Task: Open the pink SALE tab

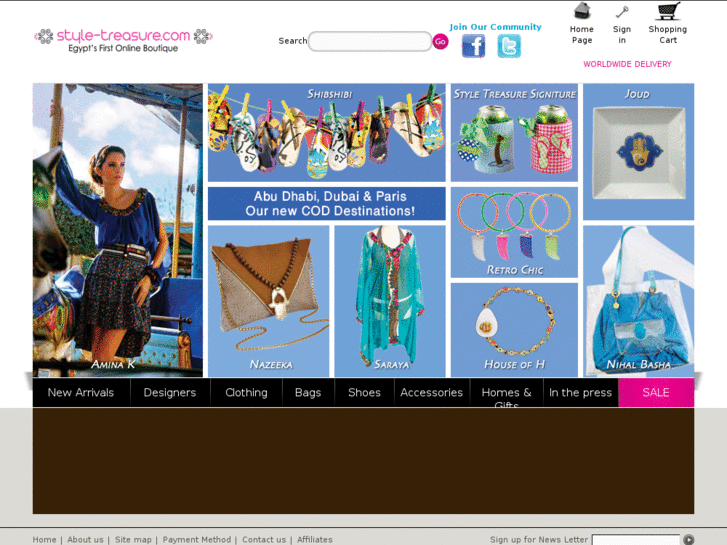Action: (x=656, y=393)
